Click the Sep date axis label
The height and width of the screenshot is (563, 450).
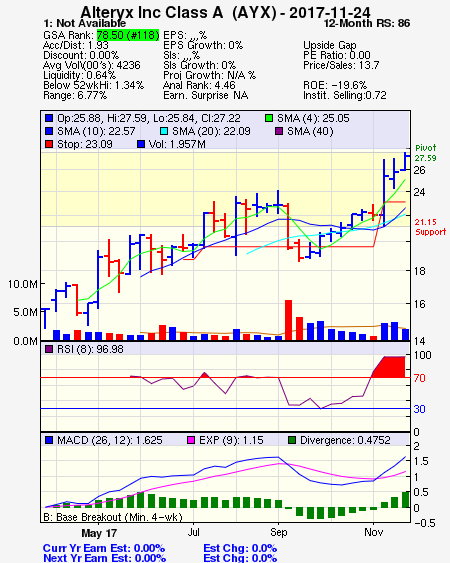tap(279, 532)
